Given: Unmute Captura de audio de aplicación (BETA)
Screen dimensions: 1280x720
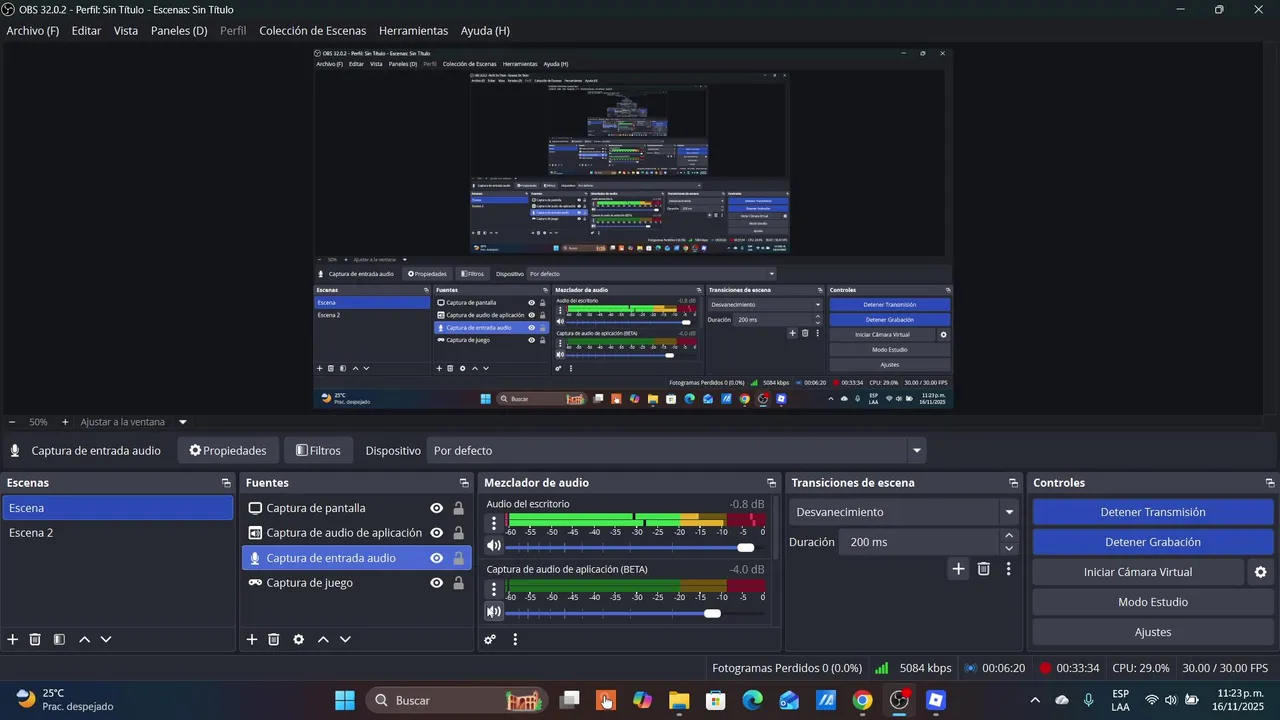Looking at the screenshot, I should (x=494, y=612).
